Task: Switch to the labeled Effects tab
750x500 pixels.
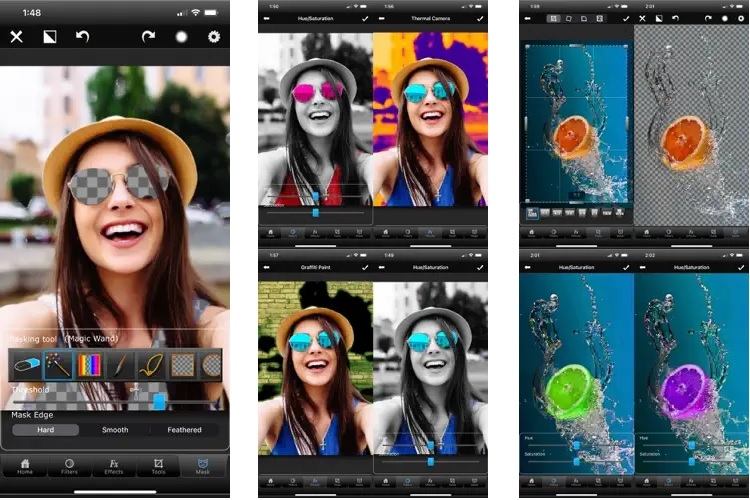Action: point(114,467)
